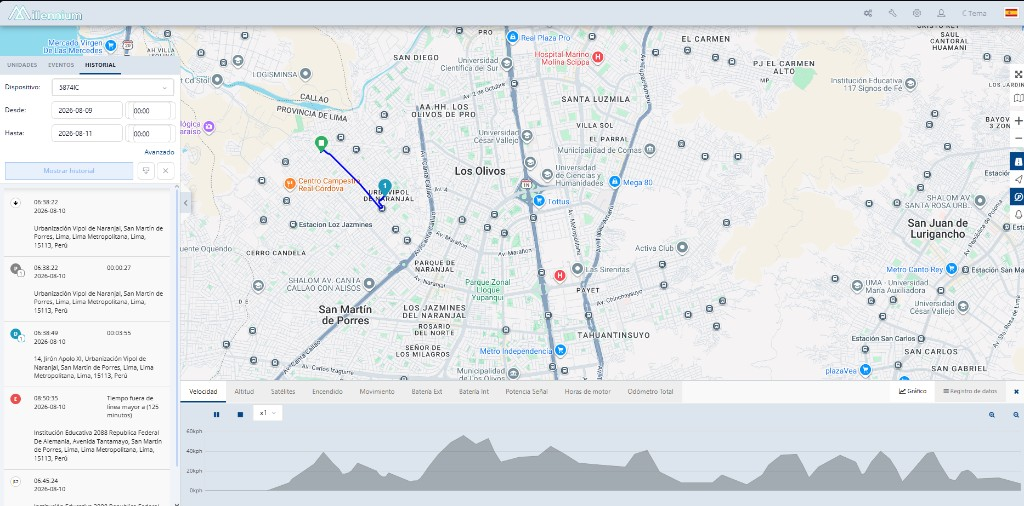Select the Velocidad graph tab

click(x=203, y=392)
